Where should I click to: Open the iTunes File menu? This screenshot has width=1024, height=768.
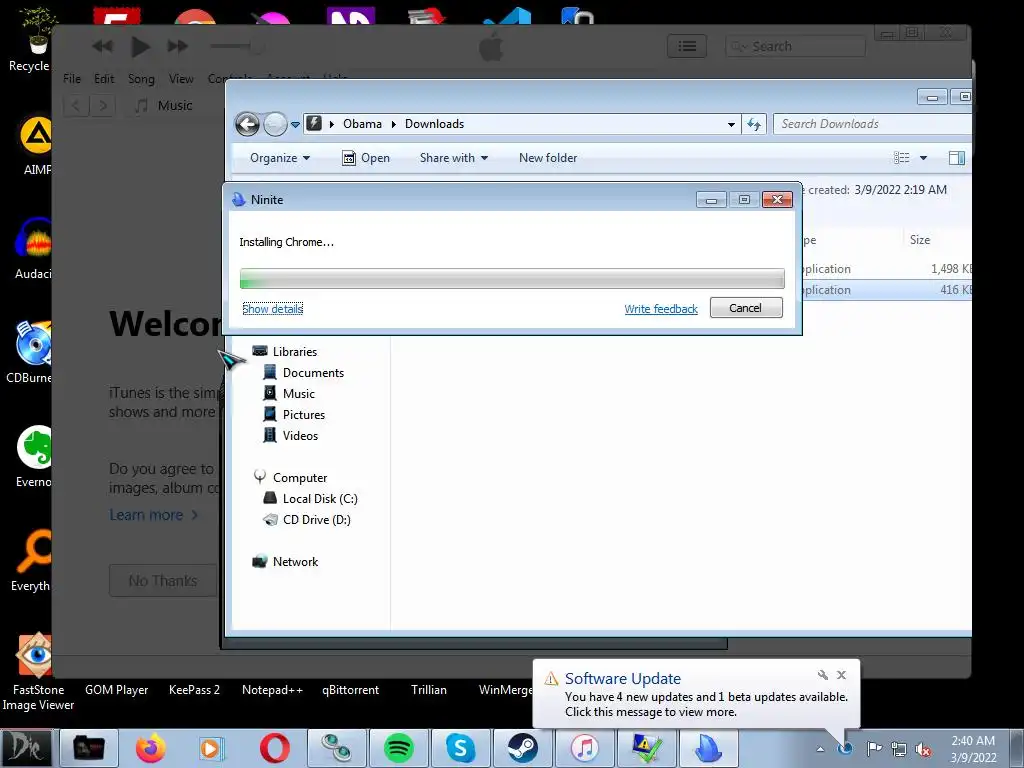72,78
